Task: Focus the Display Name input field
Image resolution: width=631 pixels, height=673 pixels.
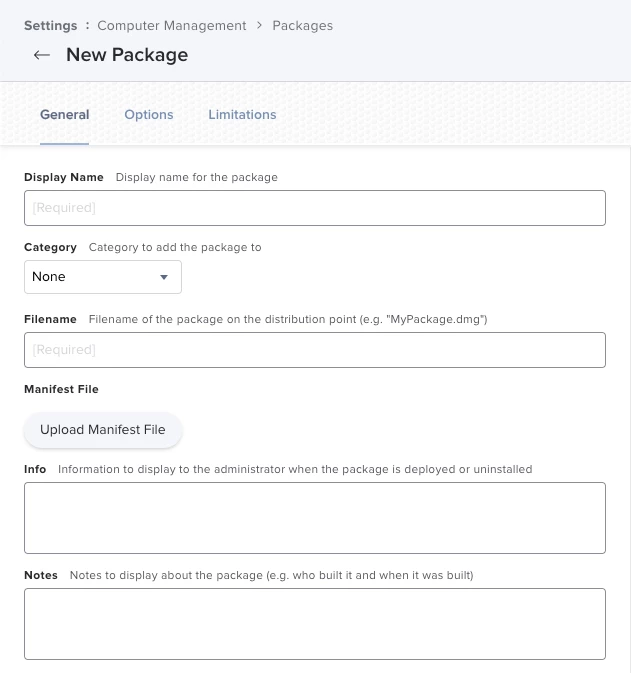Action: pos(314,208)
